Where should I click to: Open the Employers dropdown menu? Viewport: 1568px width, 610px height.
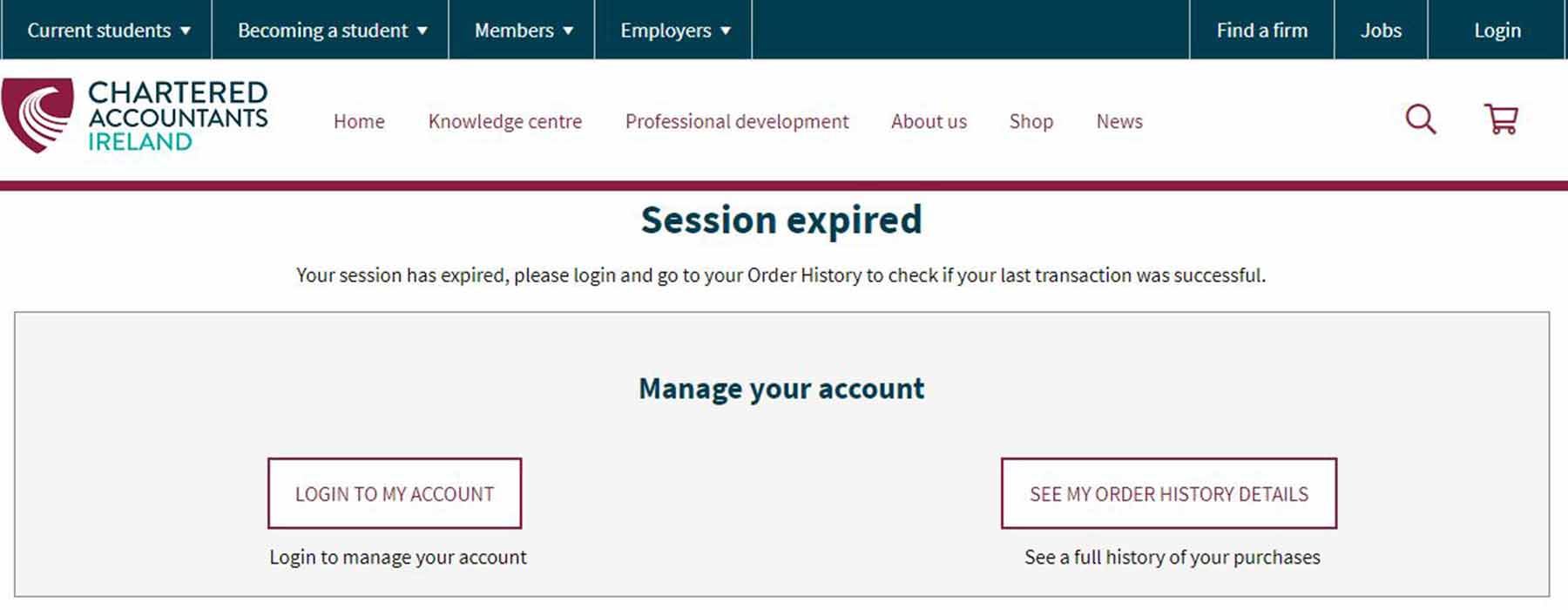(674, 30)
